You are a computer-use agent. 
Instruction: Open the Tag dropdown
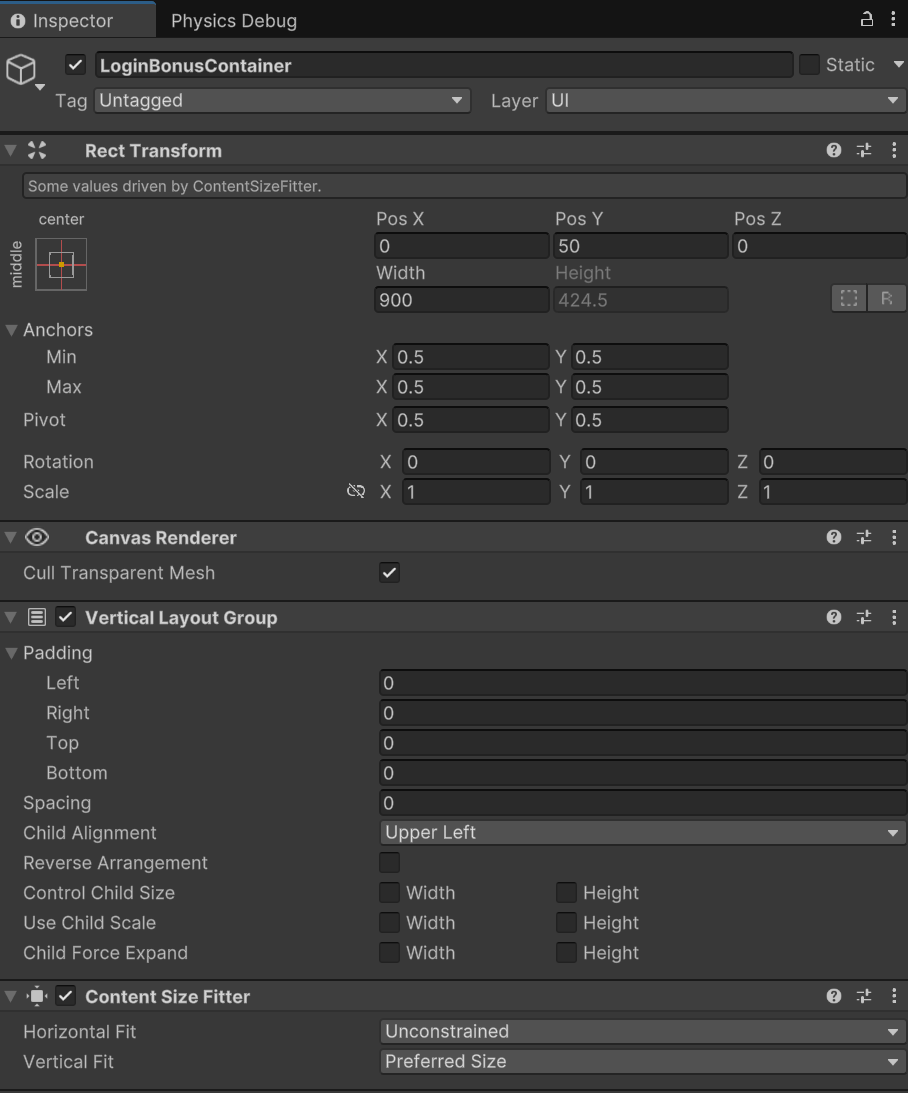(283, 100)
